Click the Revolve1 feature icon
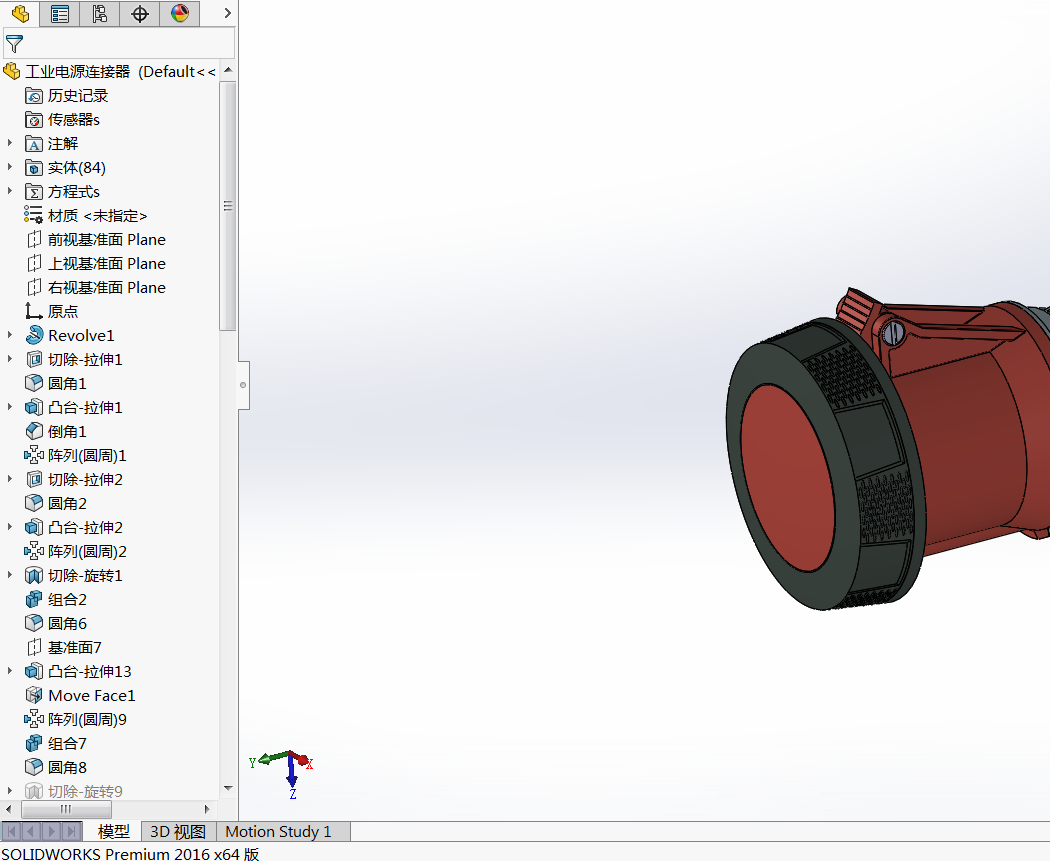The image size is (1050, 861). (x=34, y=335)
